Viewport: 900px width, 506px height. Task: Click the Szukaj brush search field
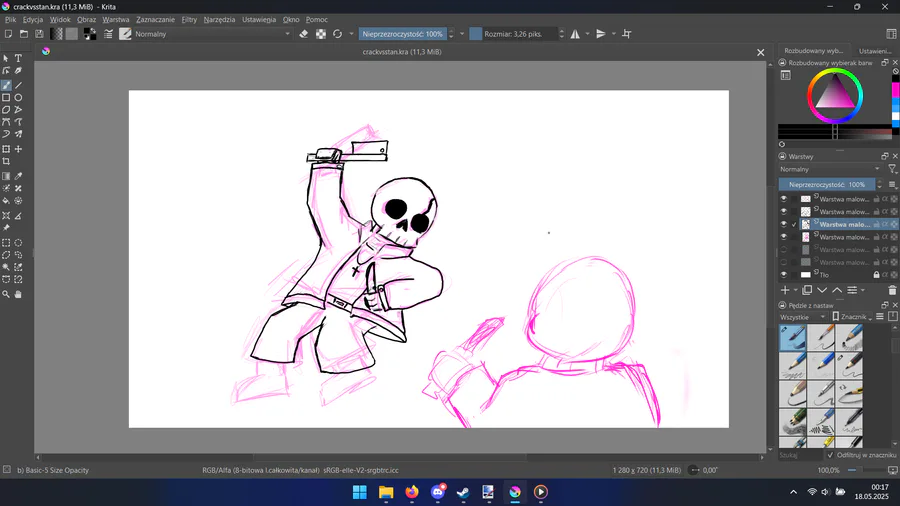pyautogui.click(x=801, y=455)
